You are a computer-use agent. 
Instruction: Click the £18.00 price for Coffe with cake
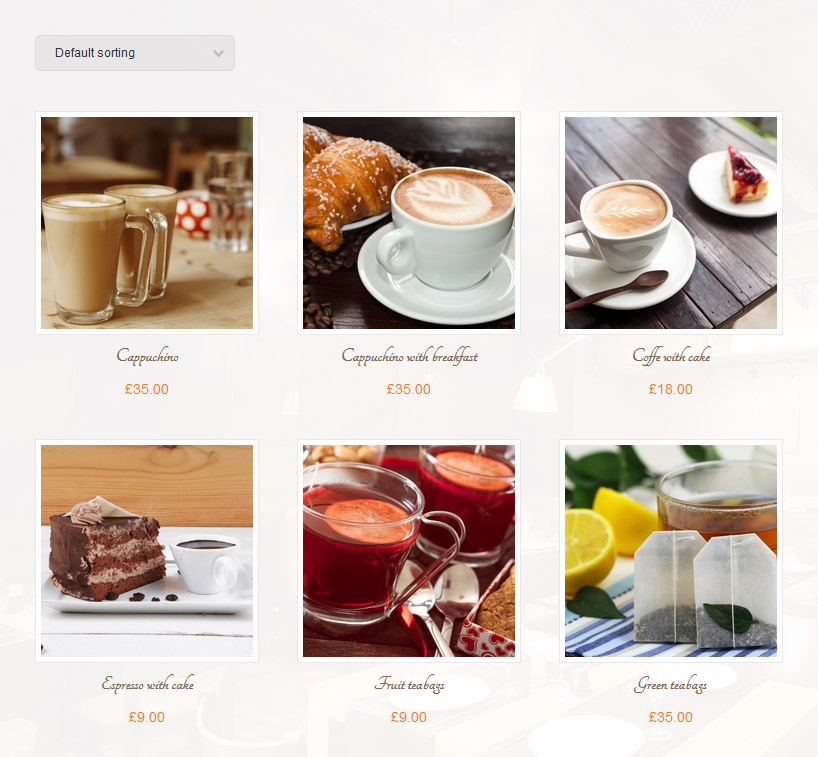tap(670, 389)
